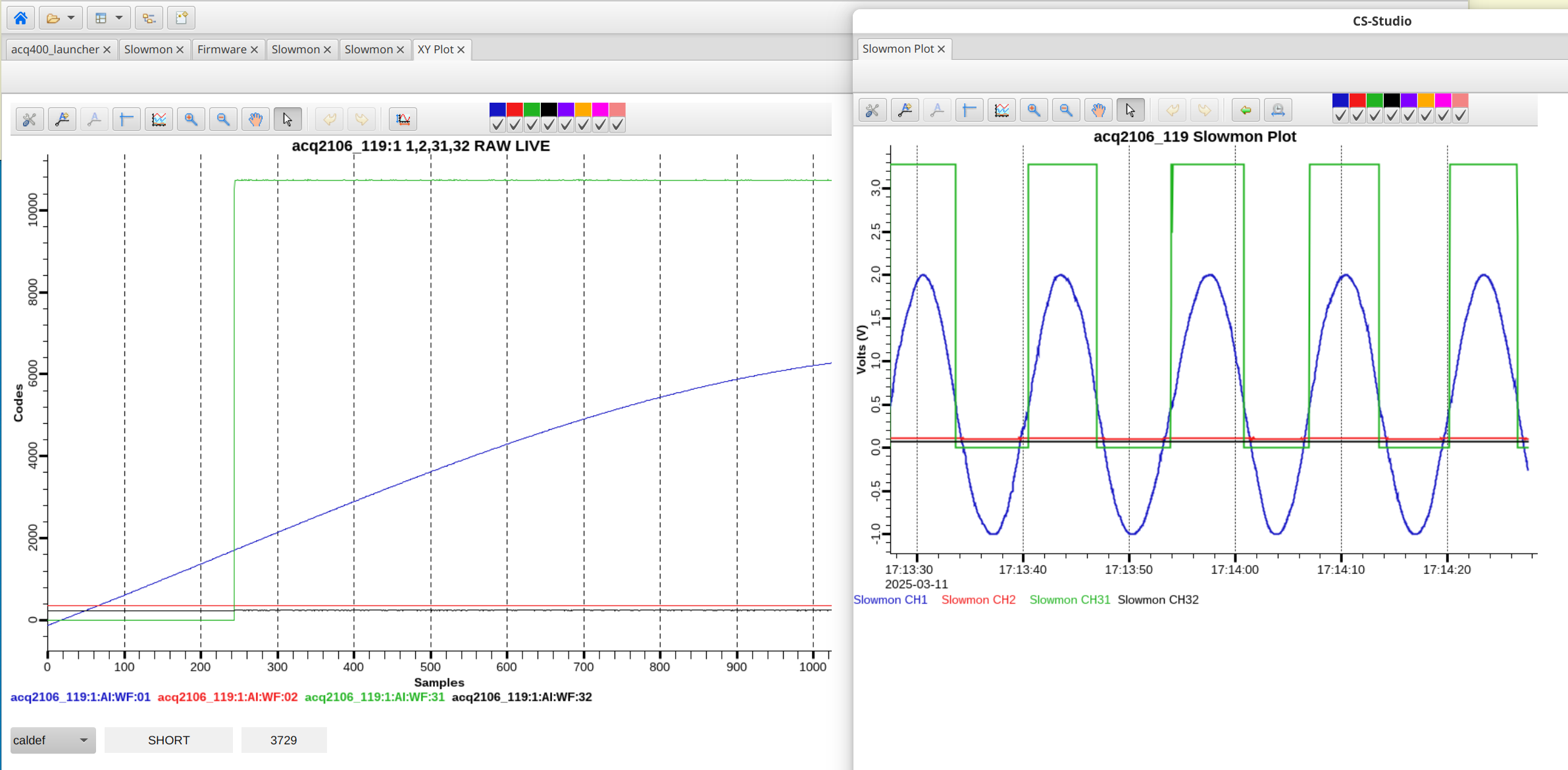This screenshot has width=1568, height=770.
Task: Click legend entry acq2106_119:1:AI:WF:01
Action: point(80,697)
